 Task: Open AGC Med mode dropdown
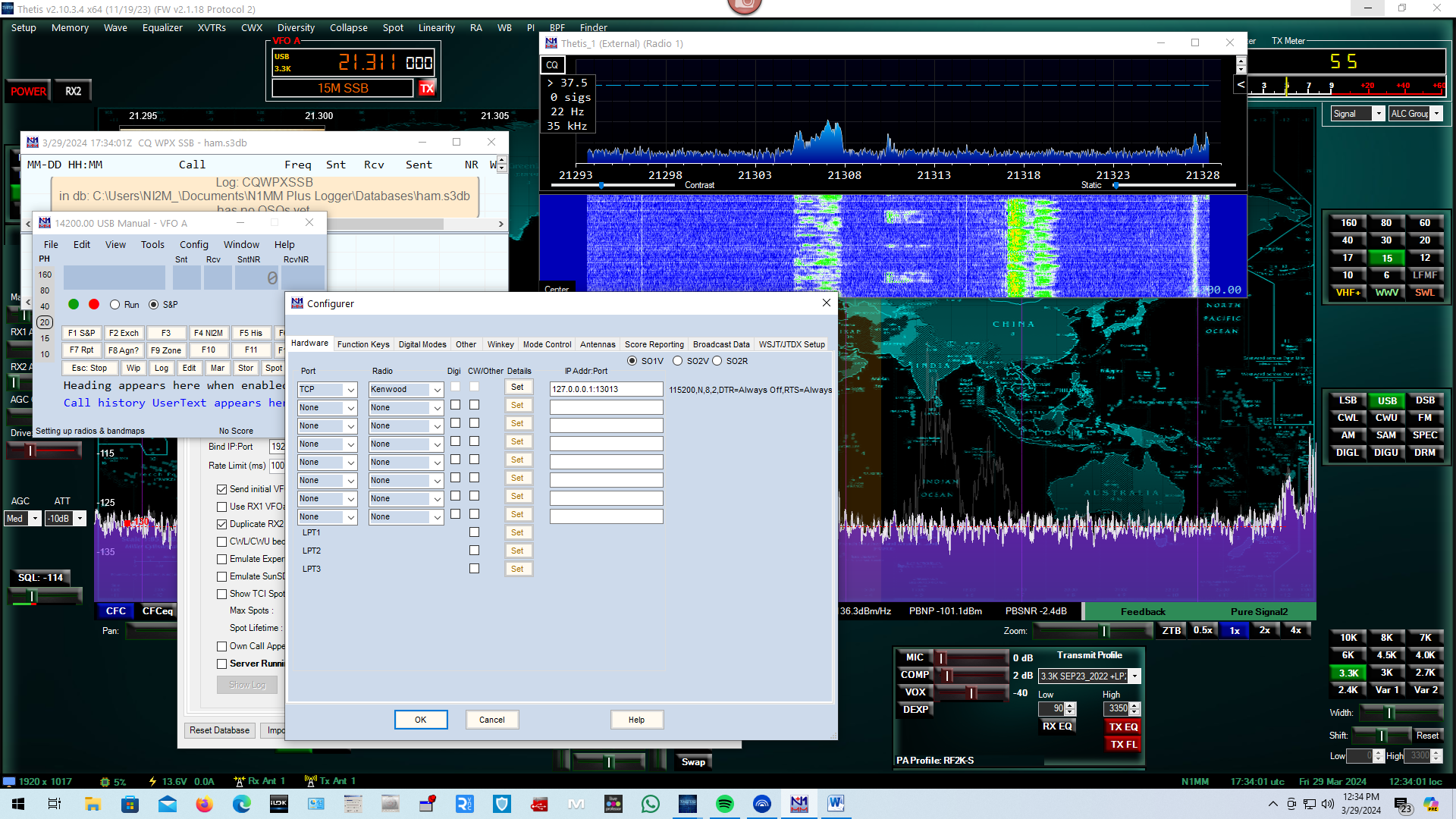click(34, 519)
